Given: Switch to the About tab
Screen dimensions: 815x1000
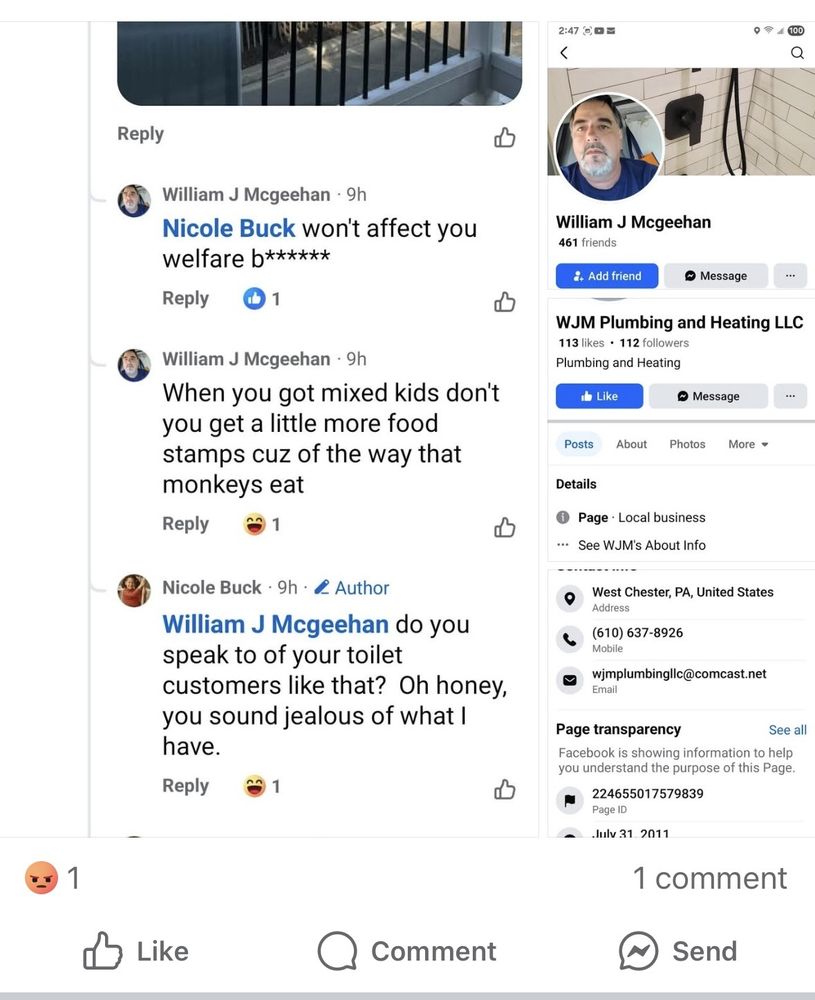Looking at the screenshot, I should point(631,444).
